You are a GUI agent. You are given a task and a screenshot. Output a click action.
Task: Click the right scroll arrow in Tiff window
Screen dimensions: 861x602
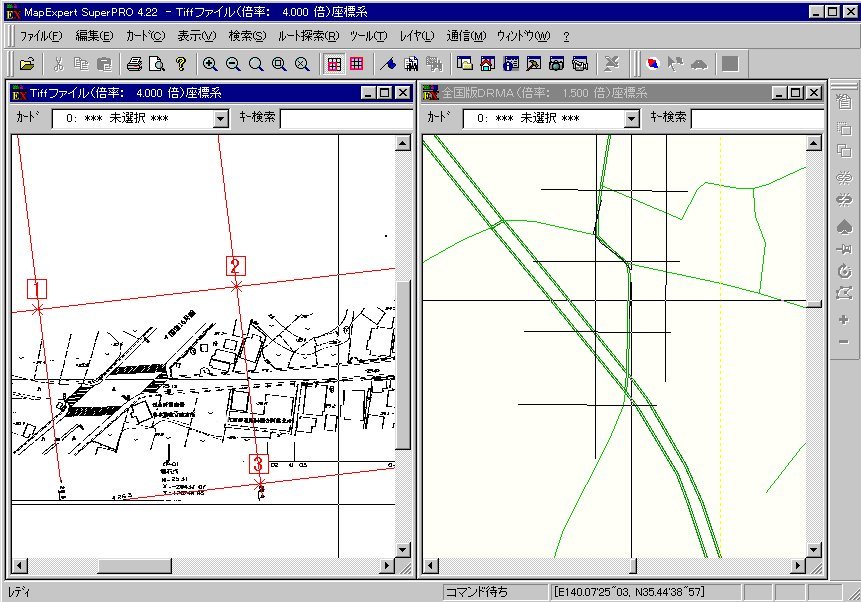click(x=387, y=565)
